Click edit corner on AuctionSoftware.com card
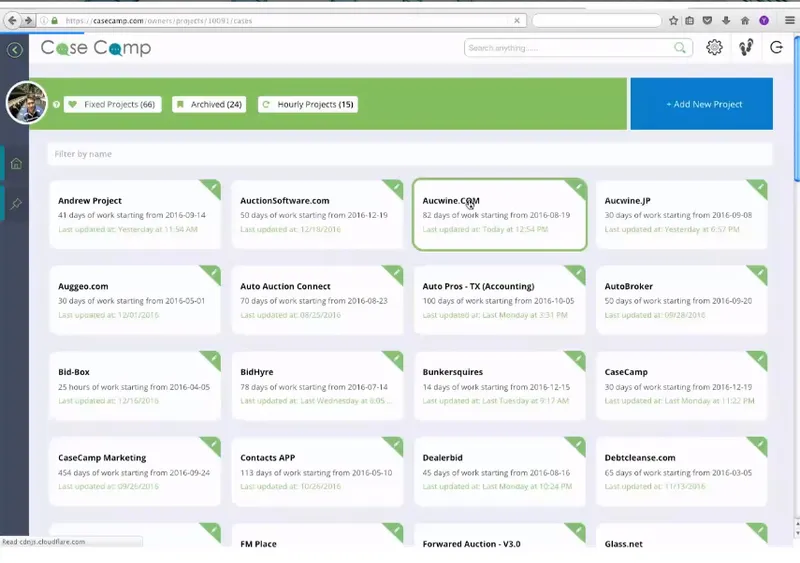 coord(396,187)
